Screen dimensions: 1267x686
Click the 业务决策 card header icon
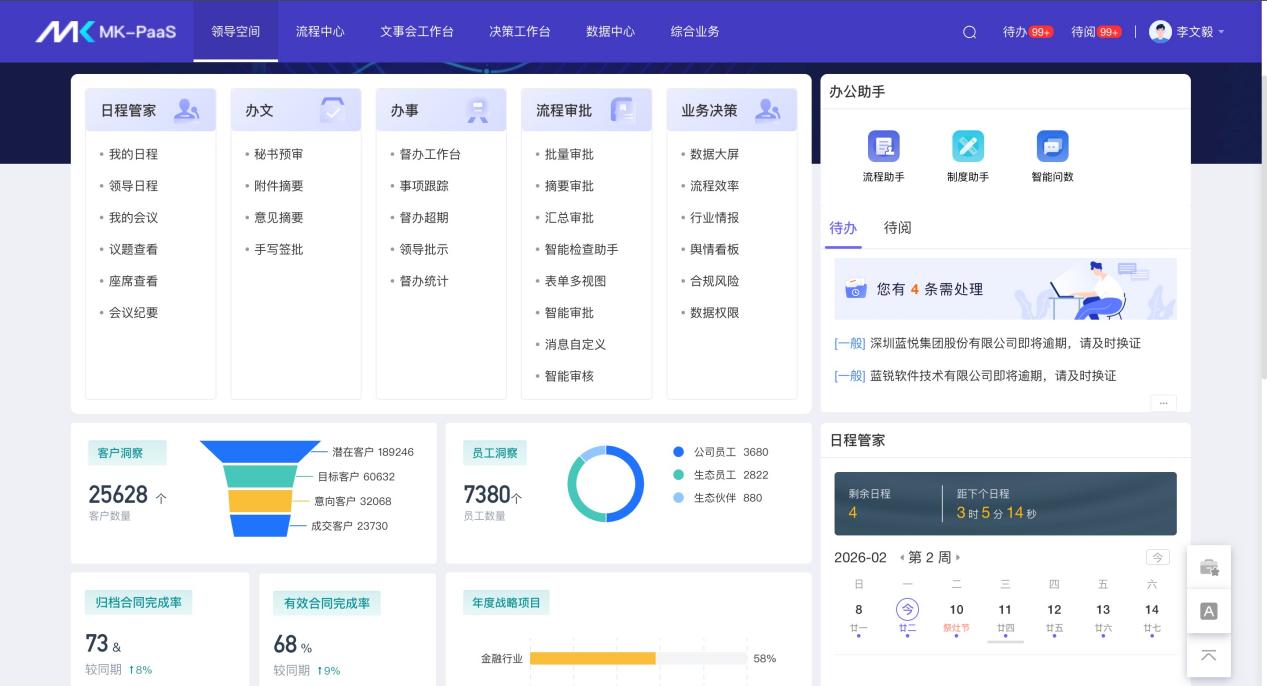click(x=768, y=110)
